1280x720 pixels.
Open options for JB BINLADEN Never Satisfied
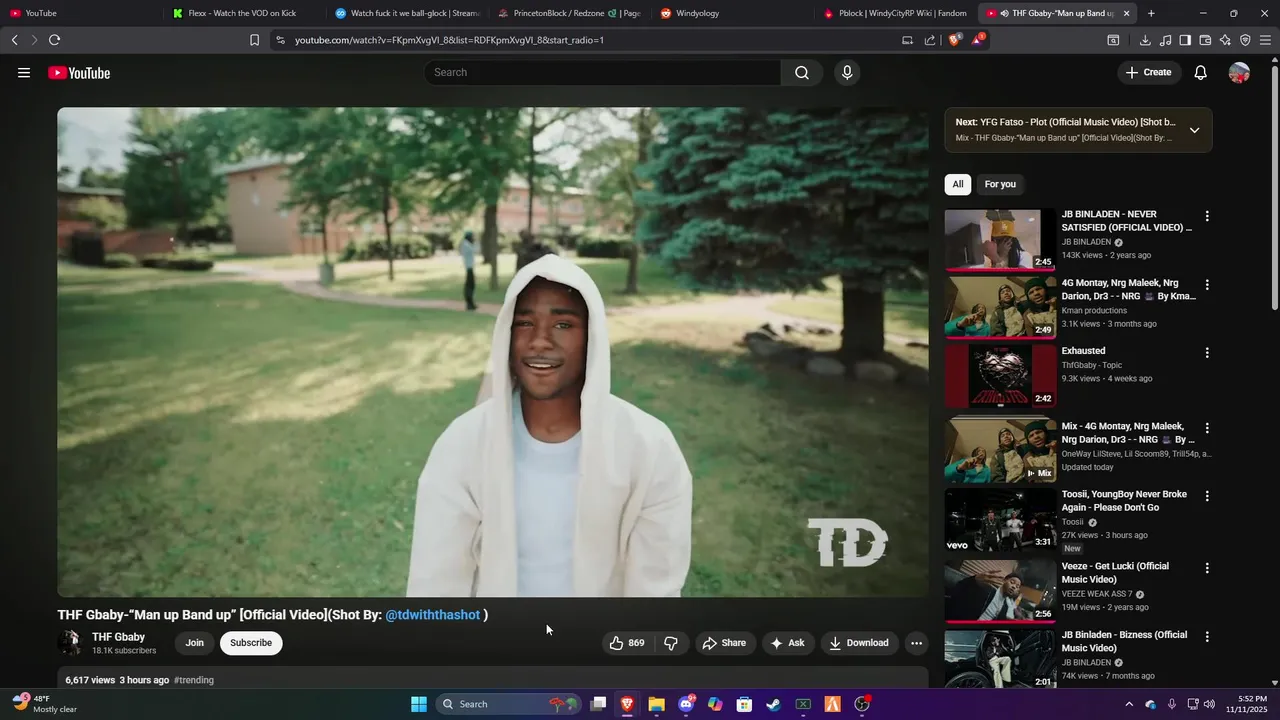tap(1207, 216)
